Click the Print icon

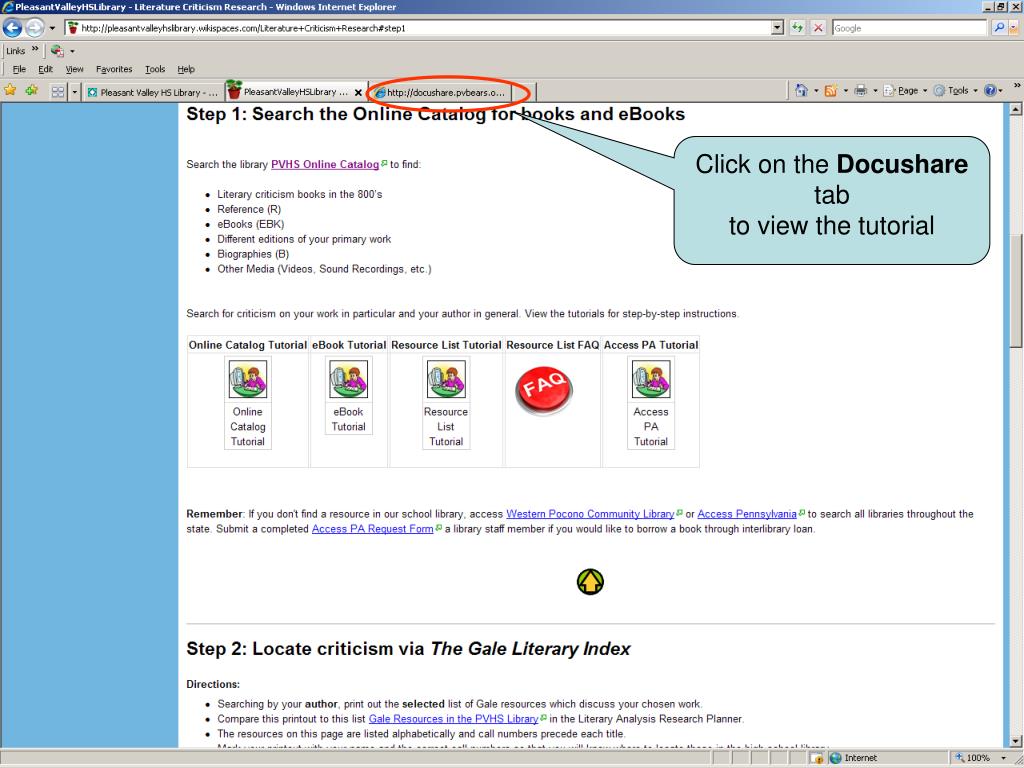coord(861,91)
